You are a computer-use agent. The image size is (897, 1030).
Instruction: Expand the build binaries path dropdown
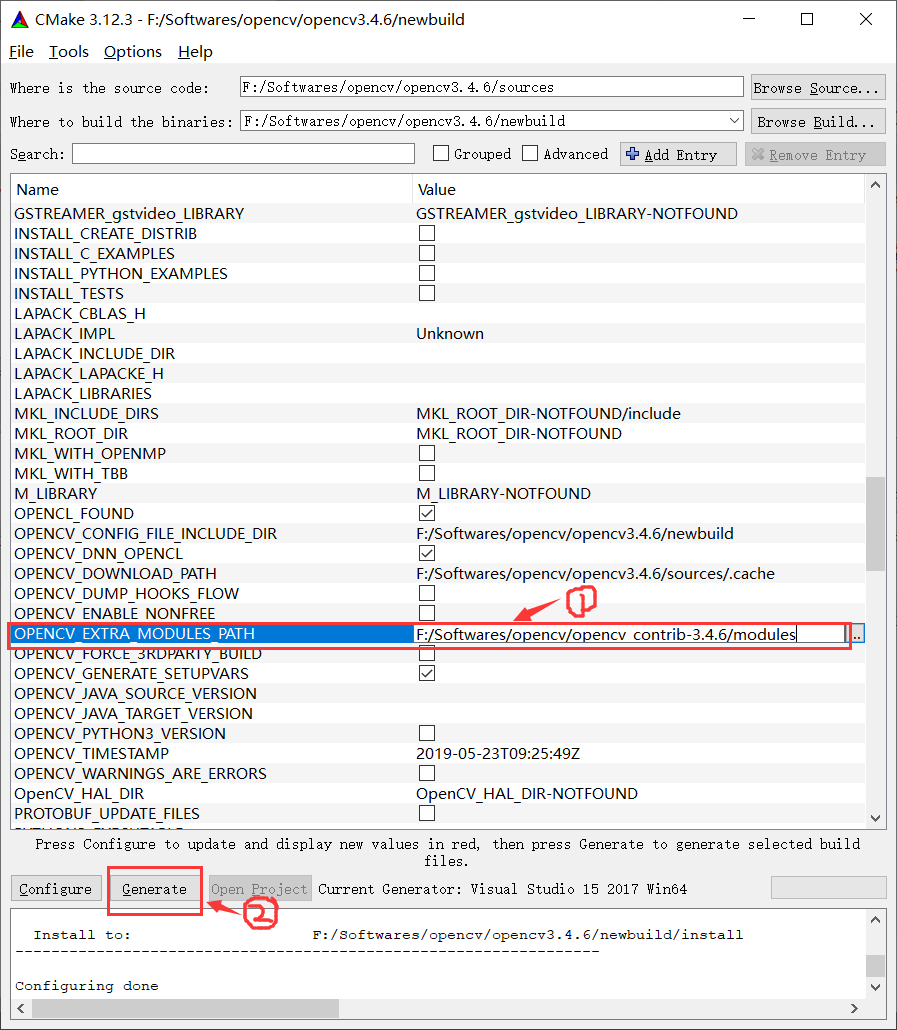pos(736,121)
